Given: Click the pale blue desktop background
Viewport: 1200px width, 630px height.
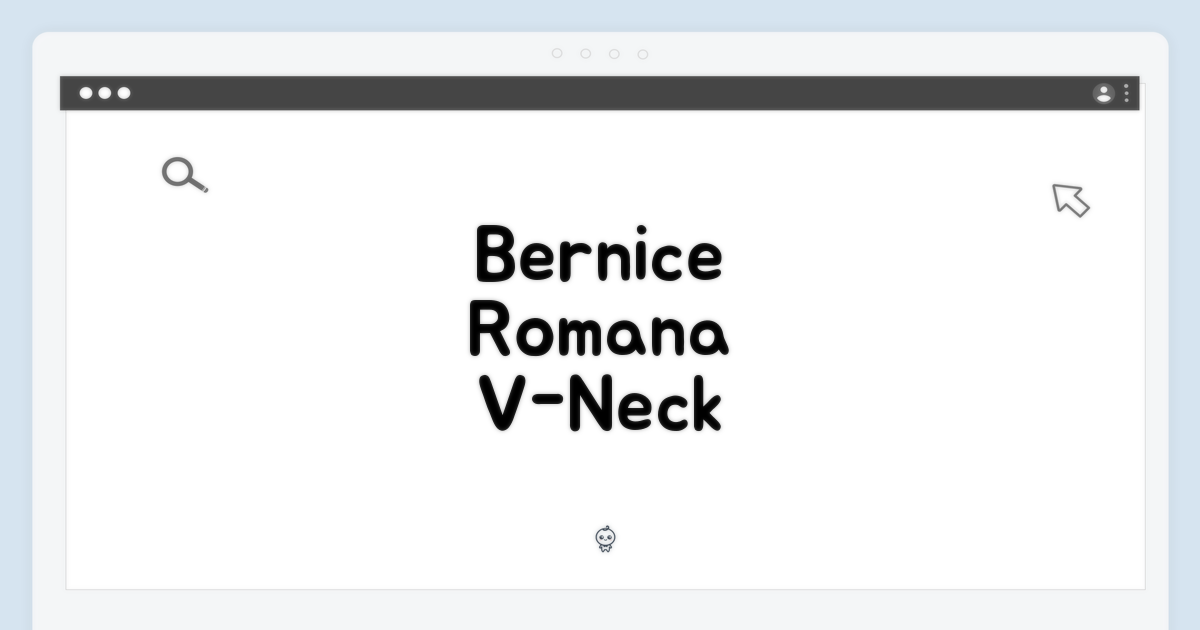Looking at the screenshot, I should [x=14, y=300].
